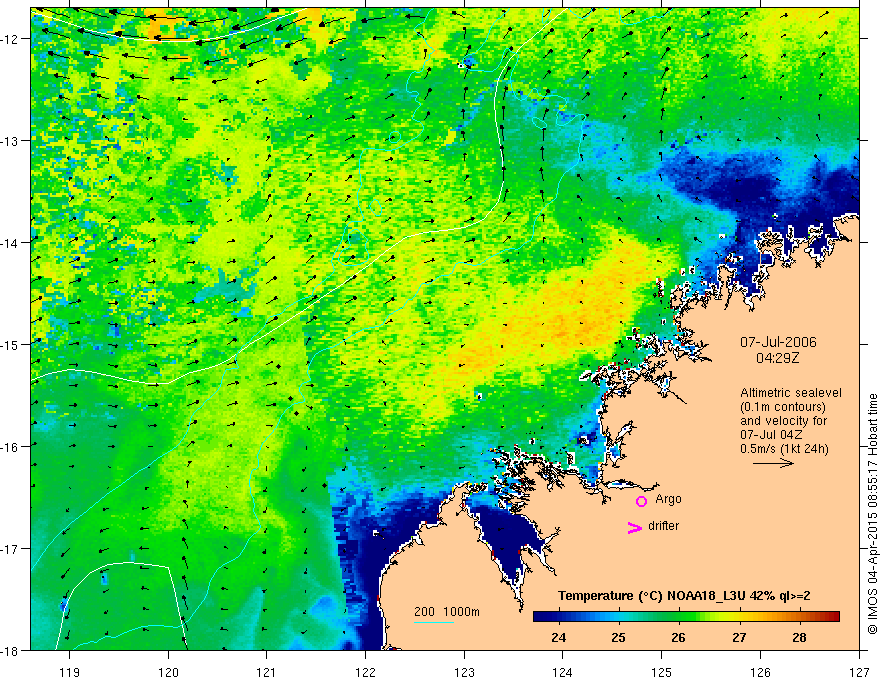This screenshot has width=880, height=680.
Task: Click the 'Altimetric sealevel' caption line
Action: [791, 393]
